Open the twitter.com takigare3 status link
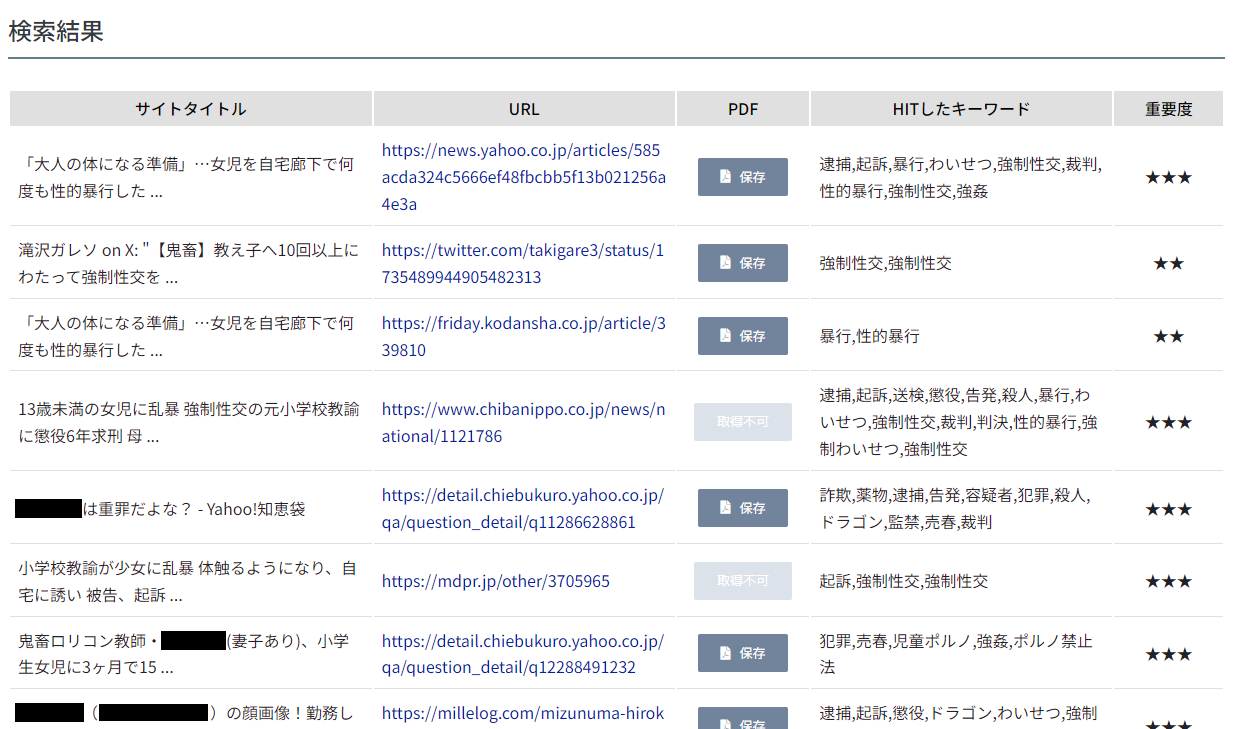1235x729 pixels. coord(522,263)
